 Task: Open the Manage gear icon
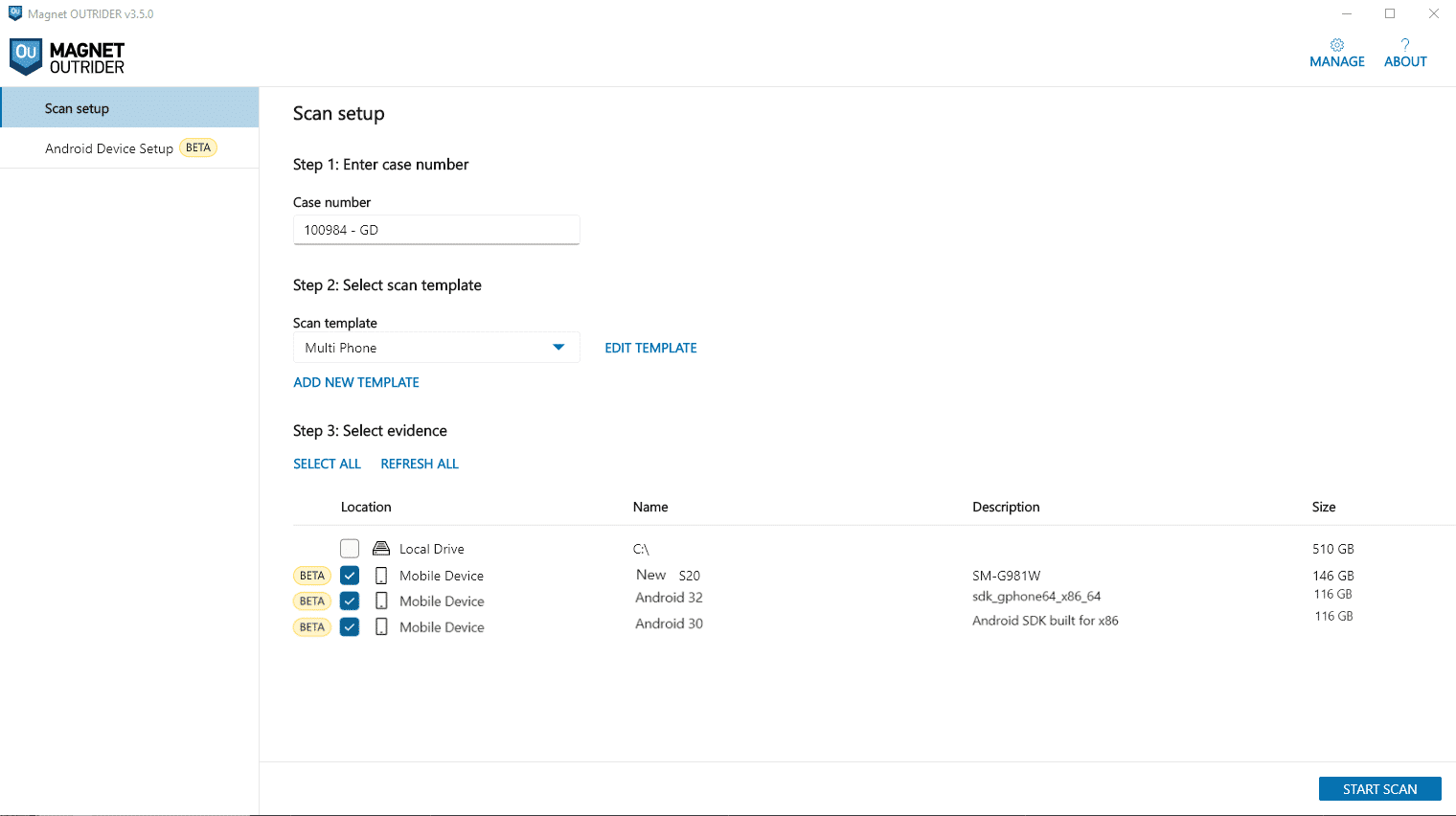1337,45
